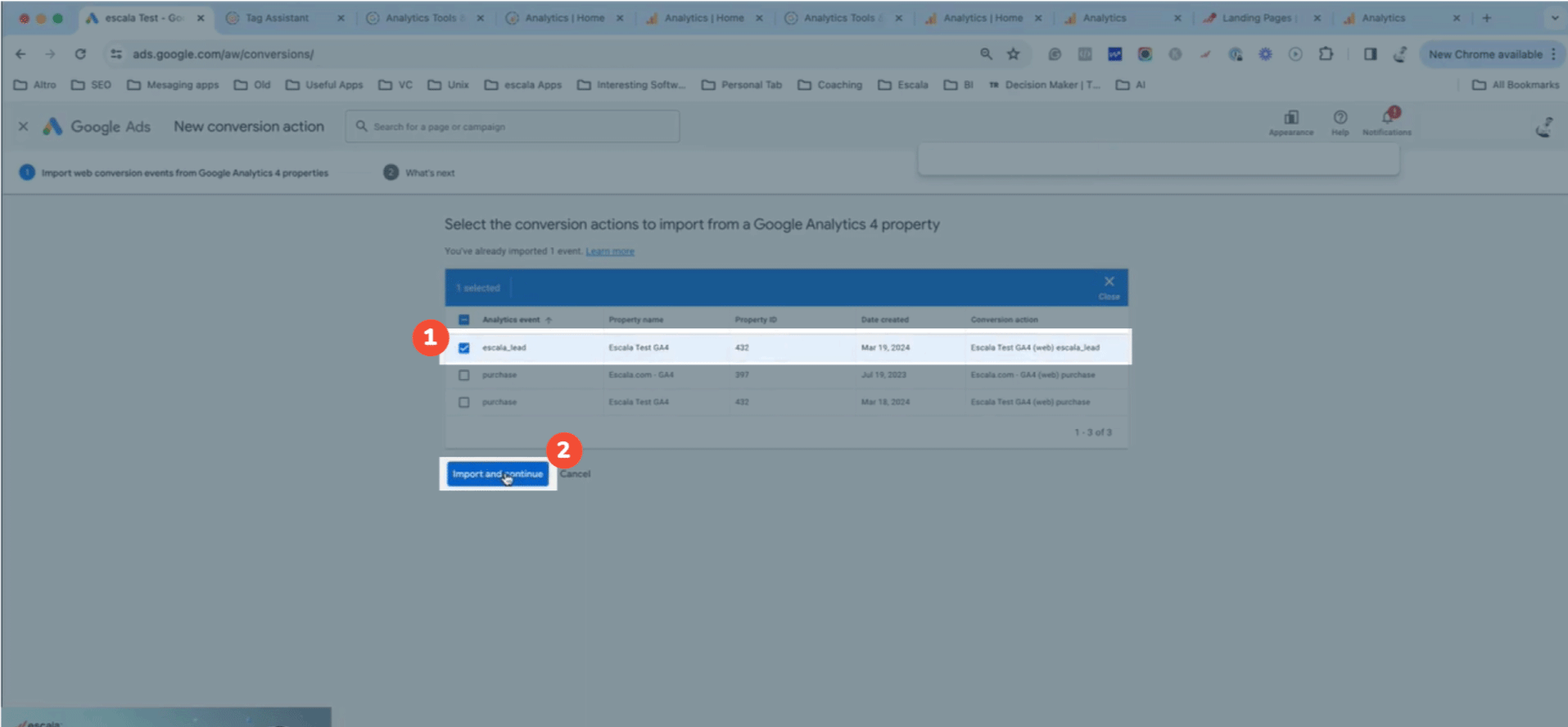The width and height of the screenshot is (1568, 727).
Task: Click Escala Test GA4 (web) purchase conversion action
Action: (x=1030, y=402)
